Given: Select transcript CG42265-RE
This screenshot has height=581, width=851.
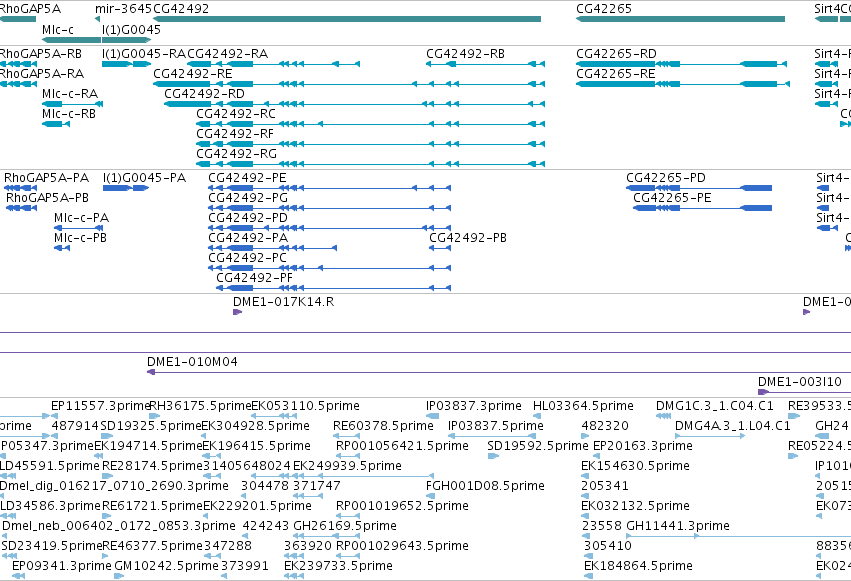Looking at the screenshot, I should [x=683, y=84].
